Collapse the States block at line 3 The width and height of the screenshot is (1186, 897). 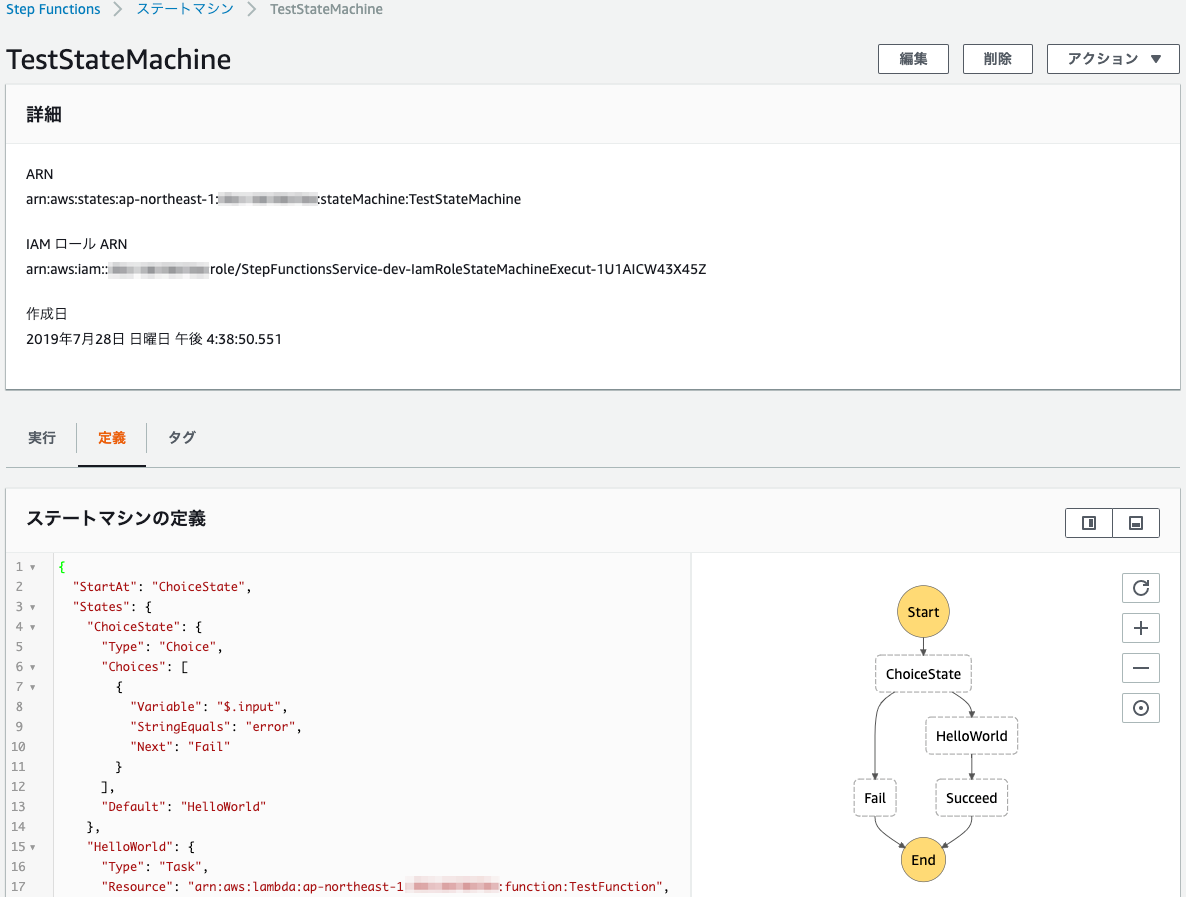(32, 607)
